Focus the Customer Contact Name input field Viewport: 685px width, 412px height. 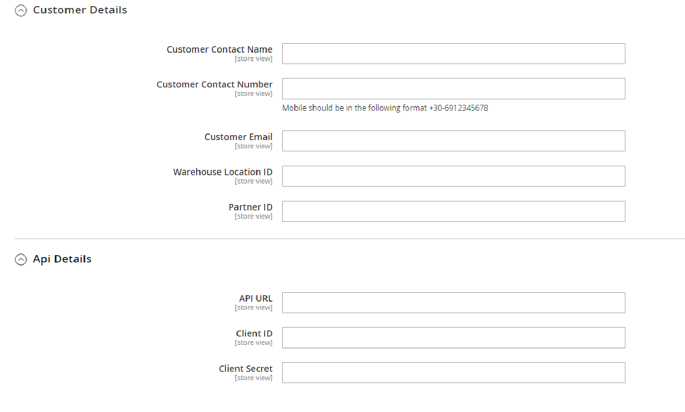click(x=453, y=54)
